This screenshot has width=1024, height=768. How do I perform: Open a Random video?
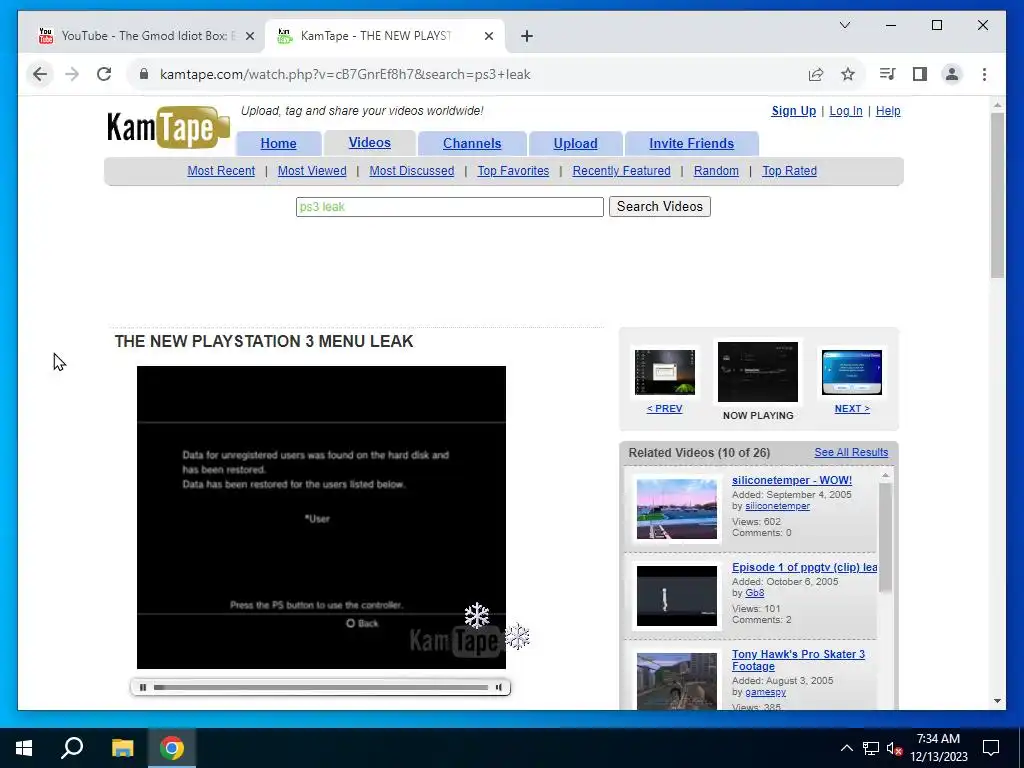[x=716, y=171]
